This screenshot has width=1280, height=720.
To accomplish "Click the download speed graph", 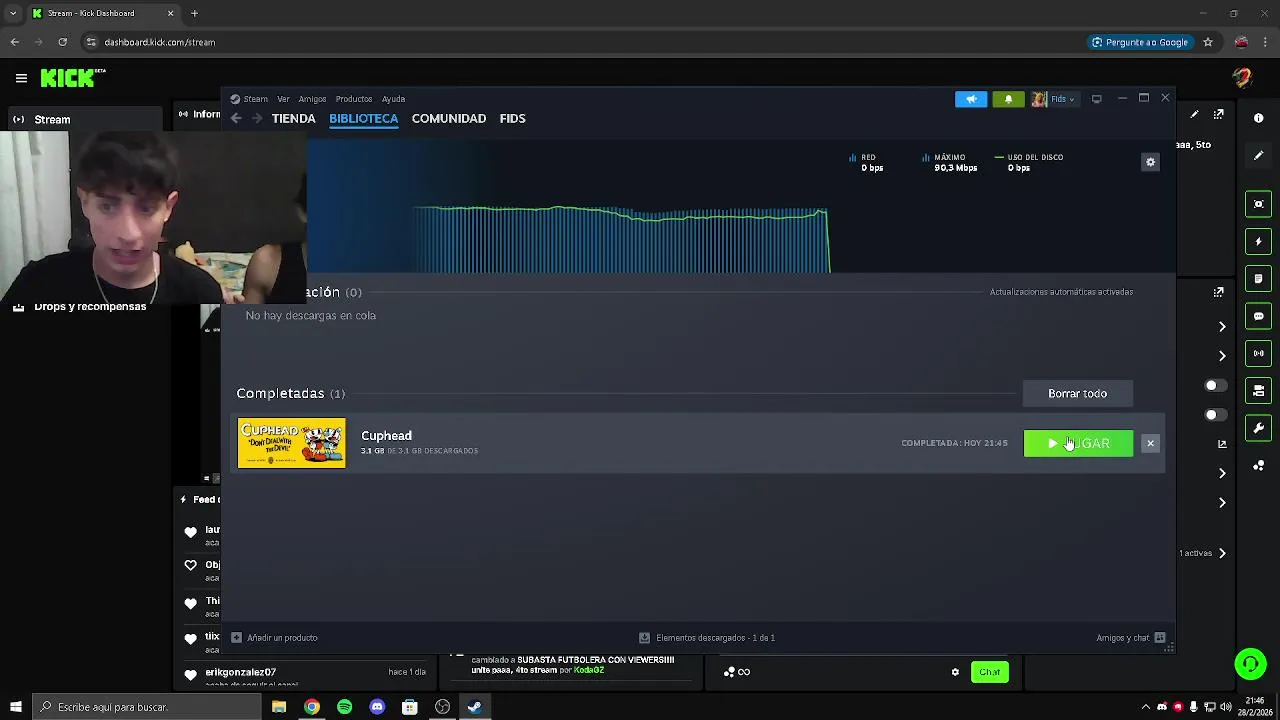I will click(620, 240).
